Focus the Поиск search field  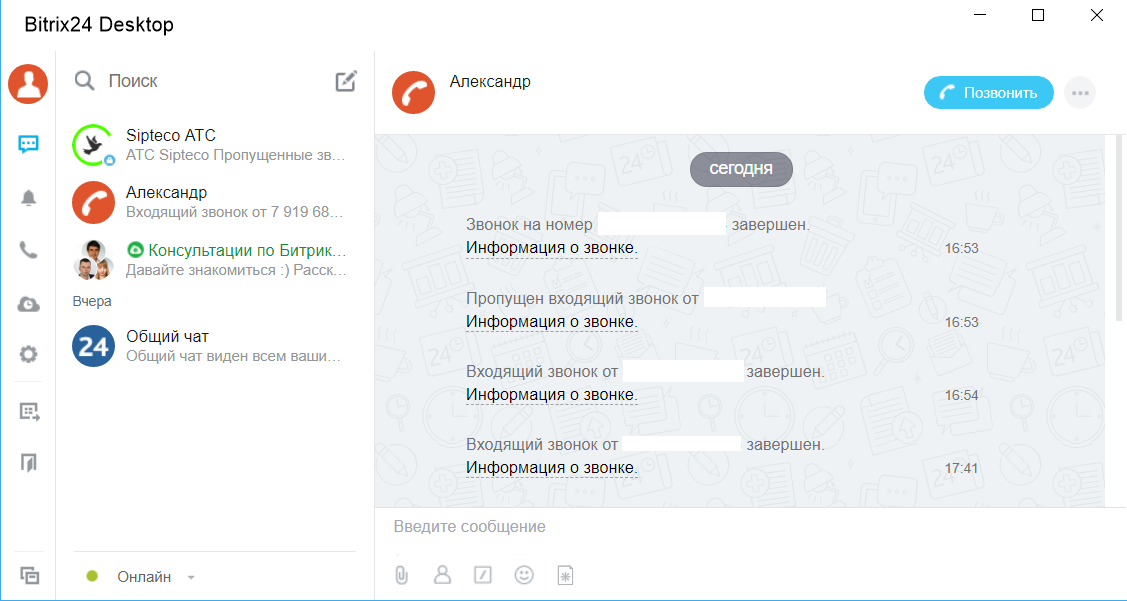(x=216, y=81)
